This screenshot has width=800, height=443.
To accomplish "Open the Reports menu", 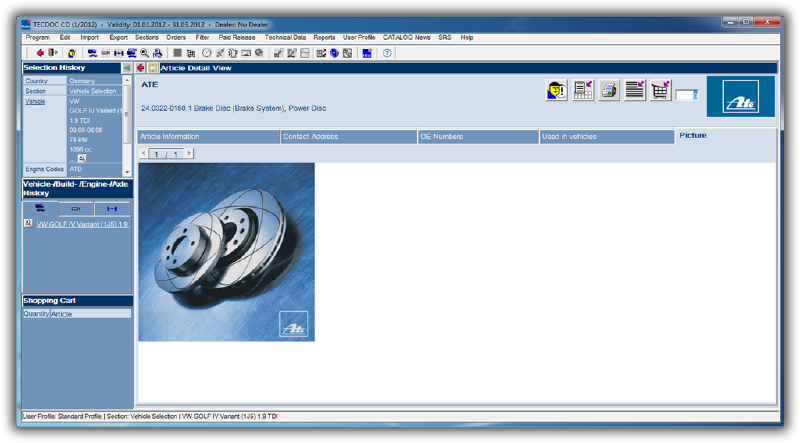I will (324, 38).
